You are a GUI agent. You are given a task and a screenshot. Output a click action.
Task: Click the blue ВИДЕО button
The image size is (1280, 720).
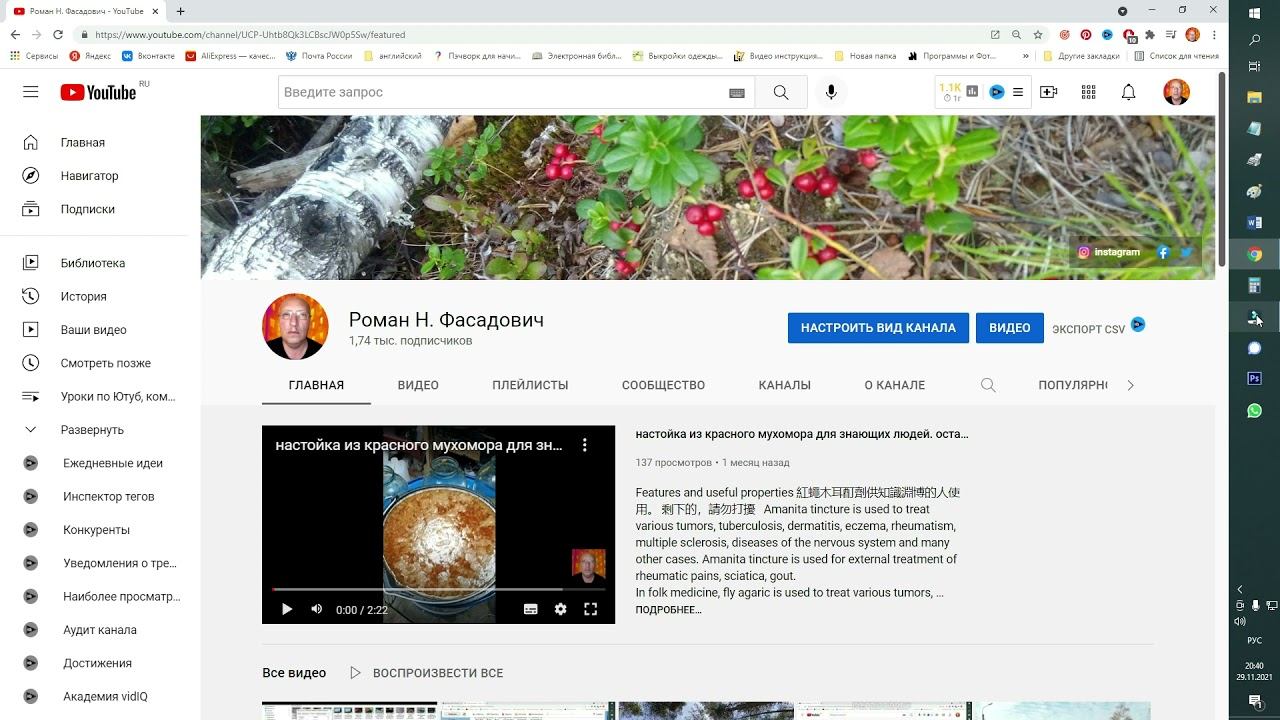pyautogui.click(x=1010, y=328)
